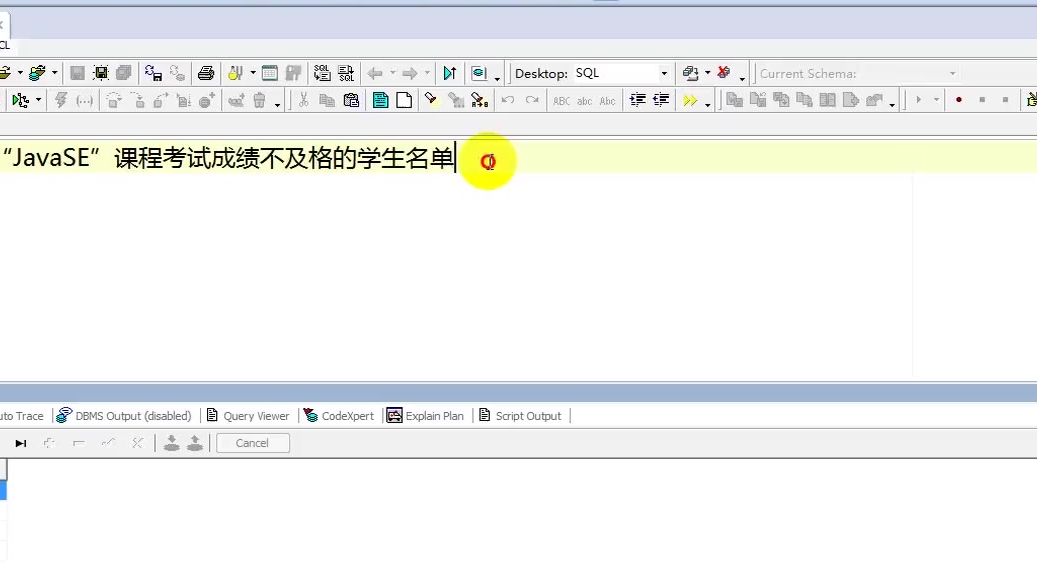This screenshot has width=1037, height=583.
Task: Click the lowercase abc conversion icon
Action: click(585, 101)
